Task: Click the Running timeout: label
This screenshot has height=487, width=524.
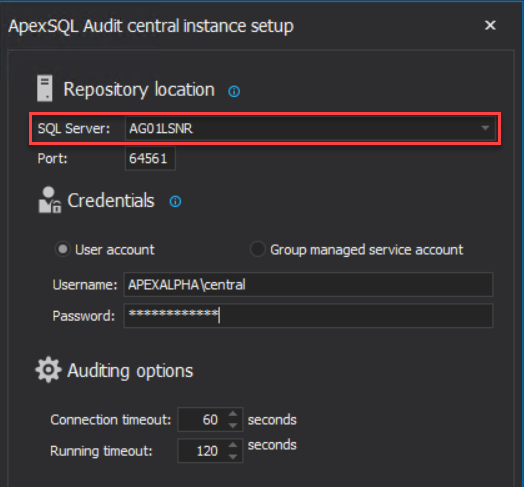Action: [101, 451]
